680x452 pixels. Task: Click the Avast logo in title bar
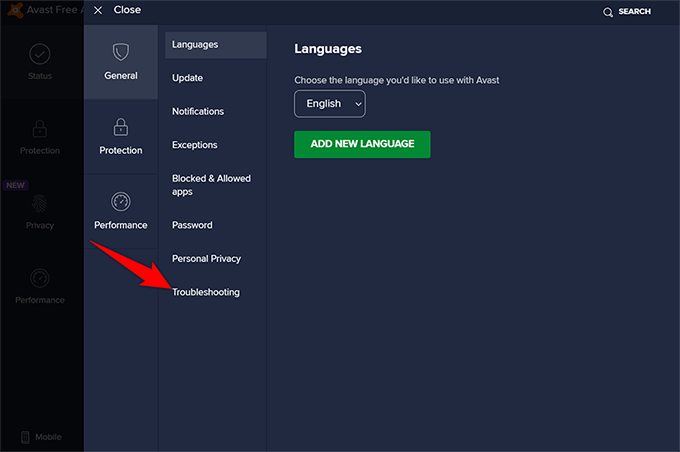pos(16,10)
